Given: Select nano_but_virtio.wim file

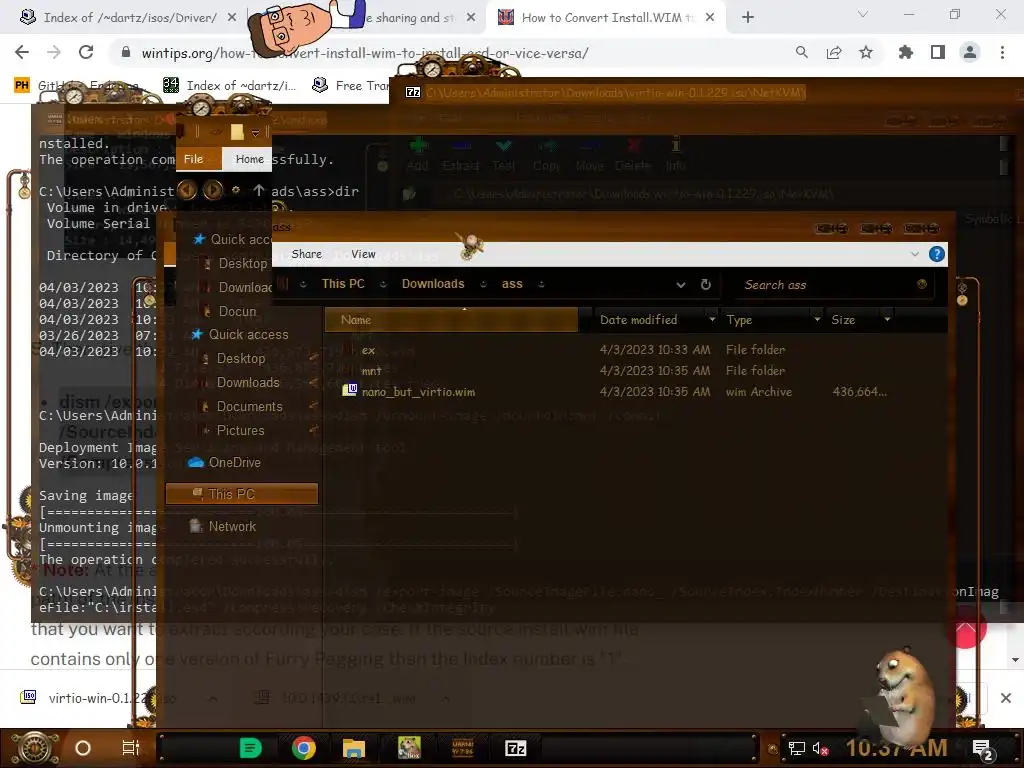Looking at the screenshot, I should click(614, 392).
